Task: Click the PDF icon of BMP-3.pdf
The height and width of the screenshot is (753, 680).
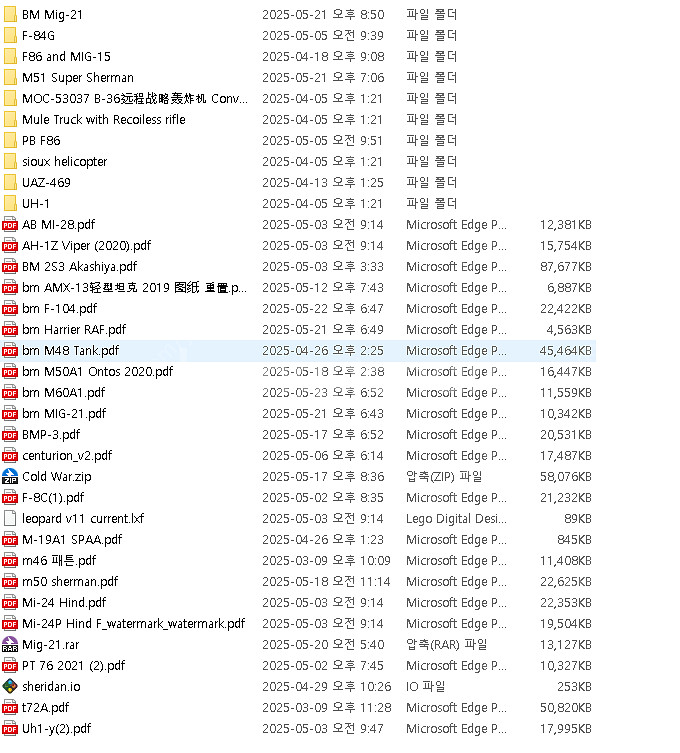Action: pyautogui.click(x=10, y=435)
